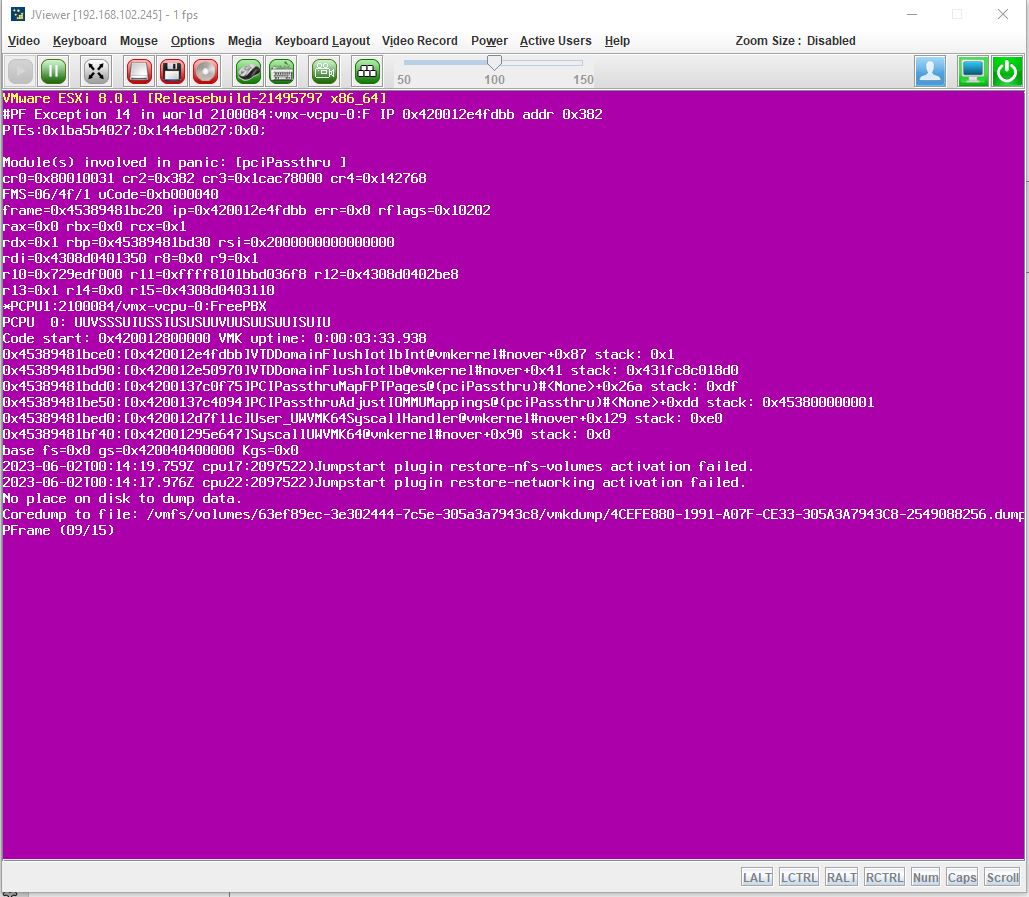
Task: Start video recording via camera icon
Action: coord(324,71)
